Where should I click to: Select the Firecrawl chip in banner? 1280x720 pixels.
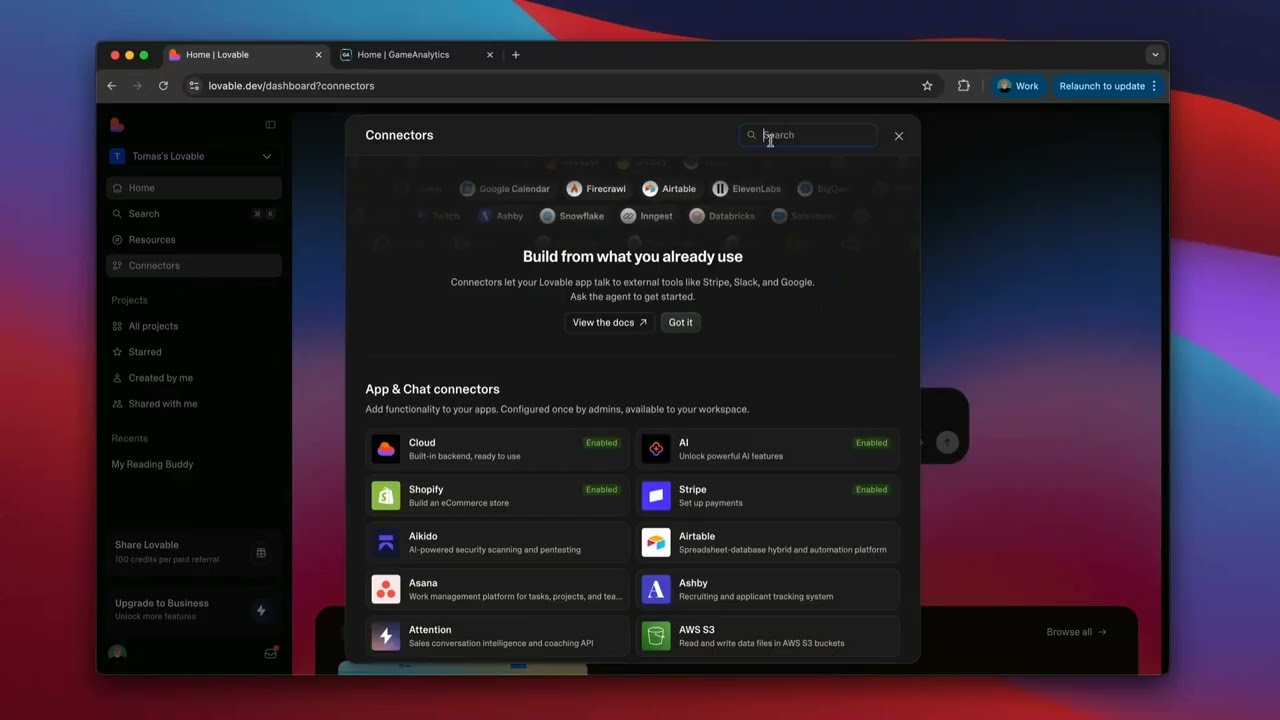point(596,189)
